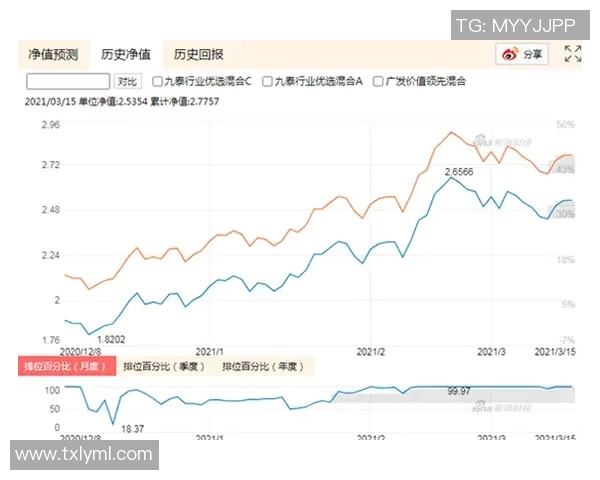Select the 排位百分比（年度） tab

[x=264, y=366]
